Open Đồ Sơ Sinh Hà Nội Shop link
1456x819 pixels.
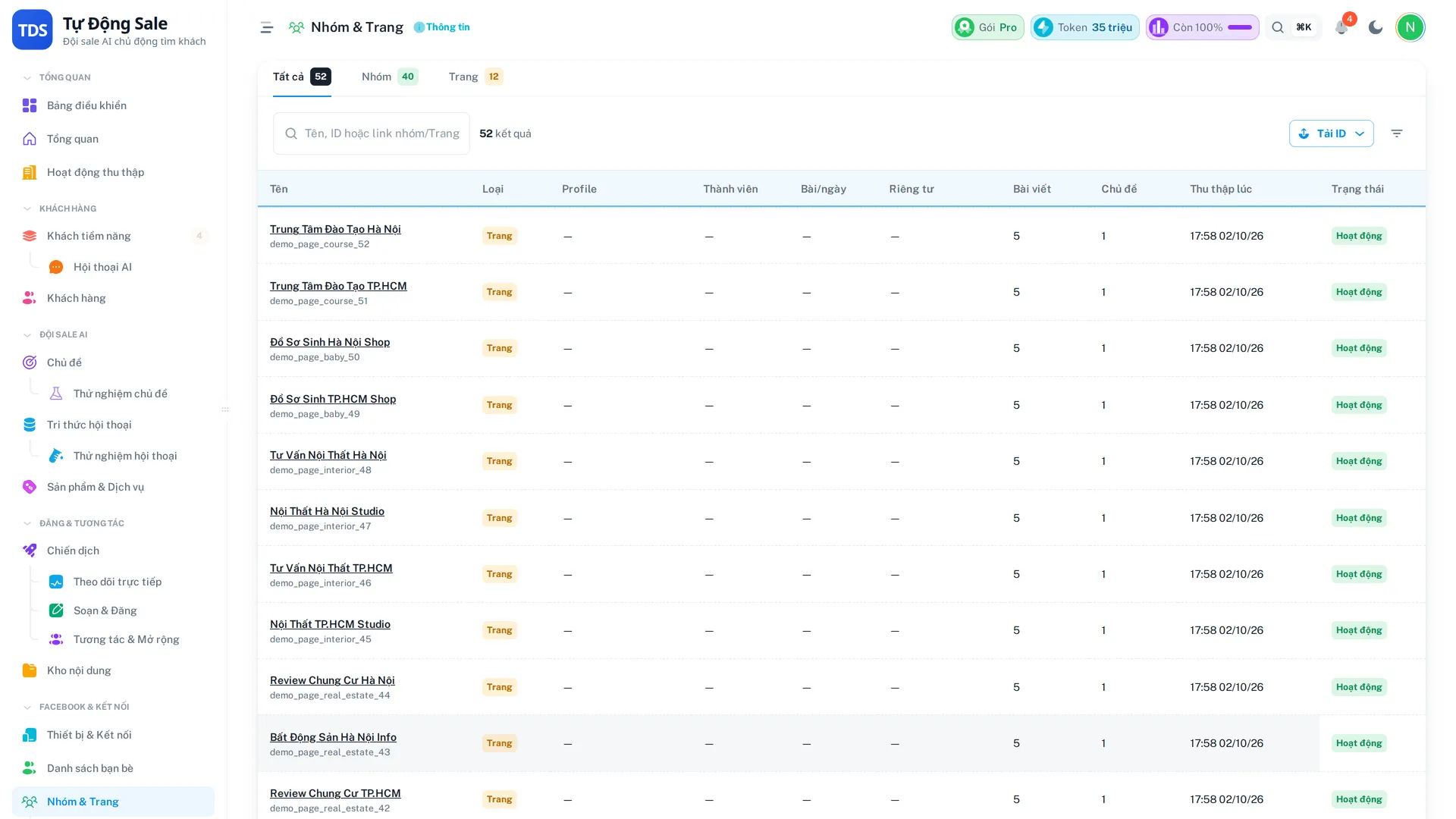tap(330, 342)
